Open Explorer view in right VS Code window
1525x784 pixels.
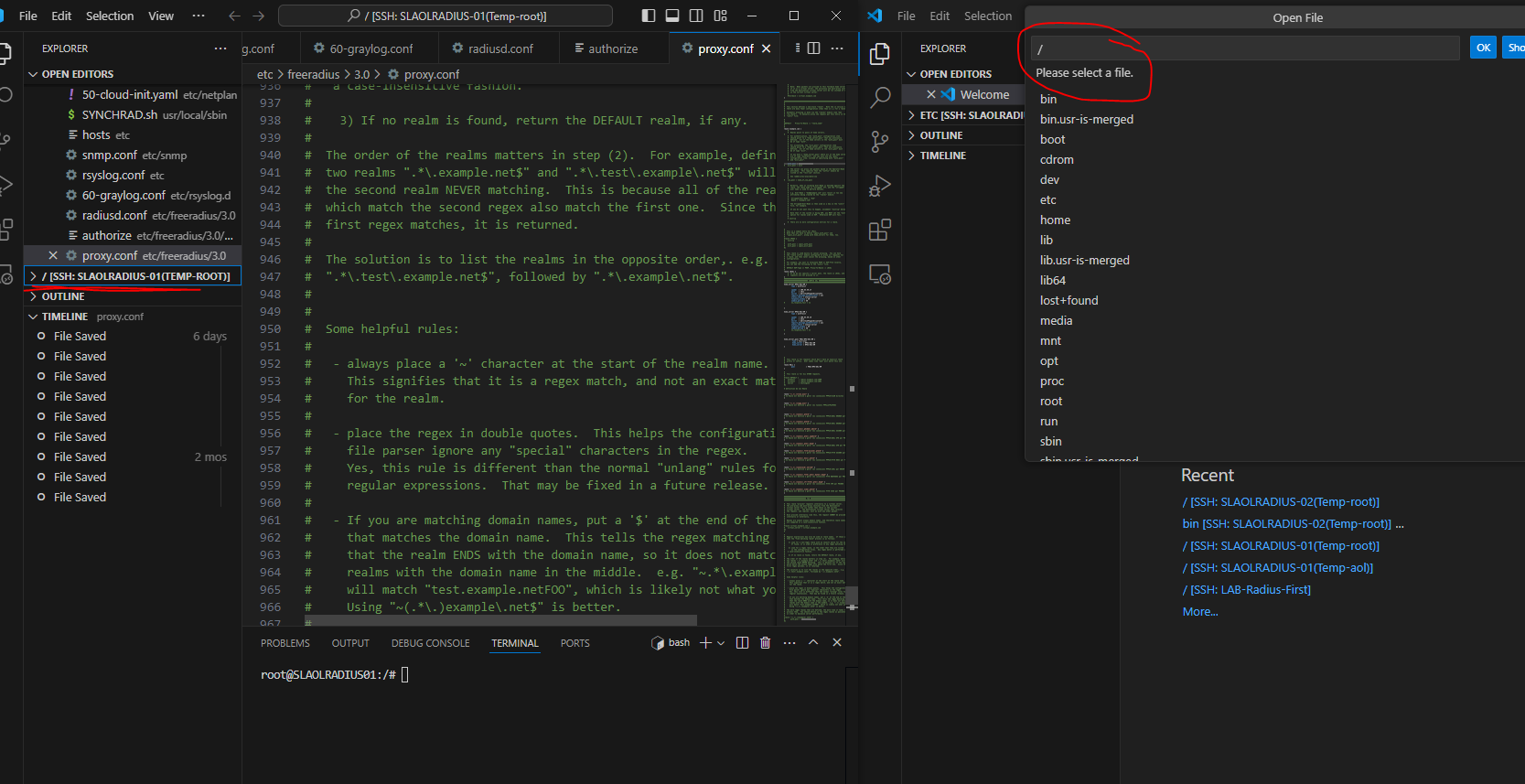click(x=880, y=54)
